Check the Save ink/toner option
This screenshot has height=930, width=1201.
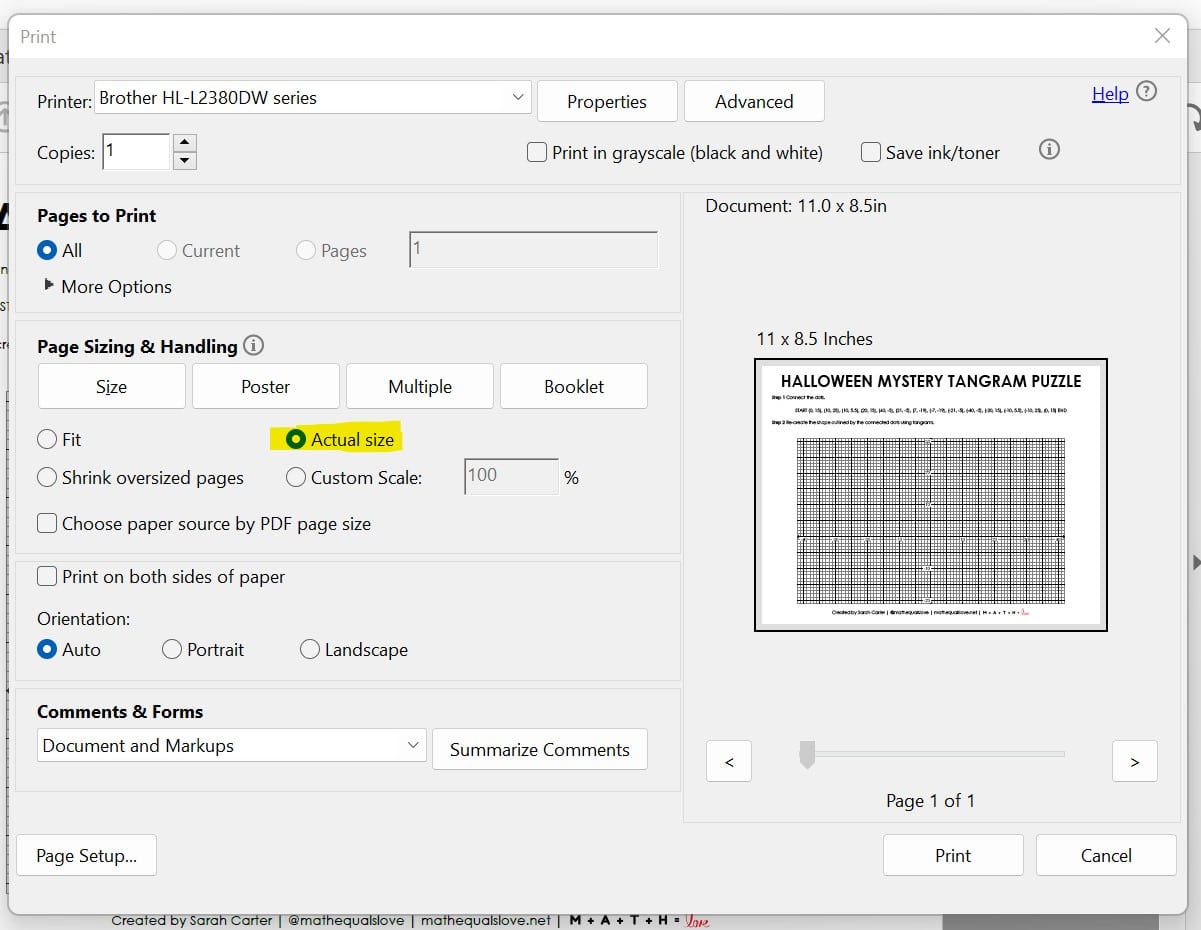(871, 153)
